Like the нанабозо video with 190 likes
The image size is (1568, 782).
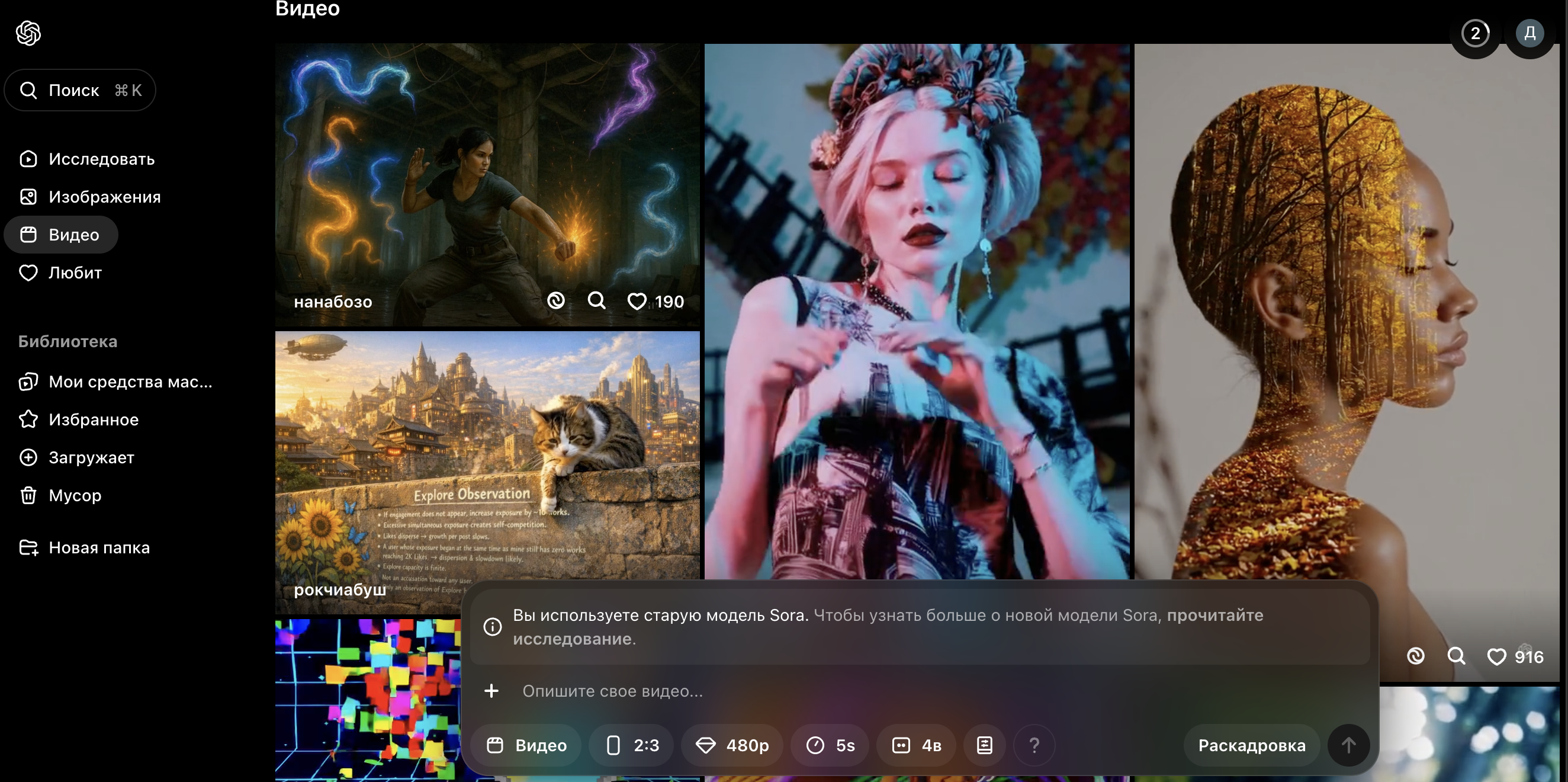tap(637, 302)
